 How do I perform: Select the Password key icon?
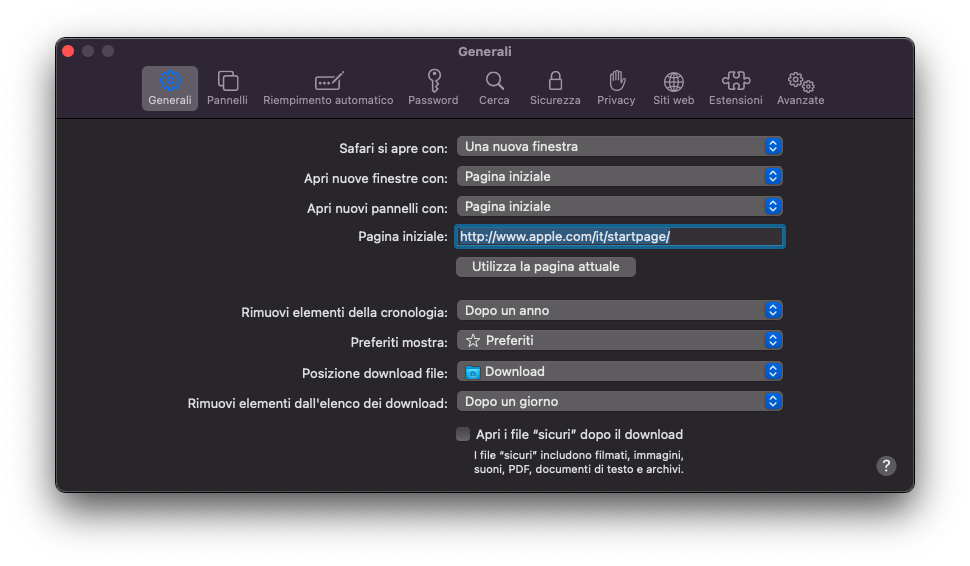pos(433,82)
